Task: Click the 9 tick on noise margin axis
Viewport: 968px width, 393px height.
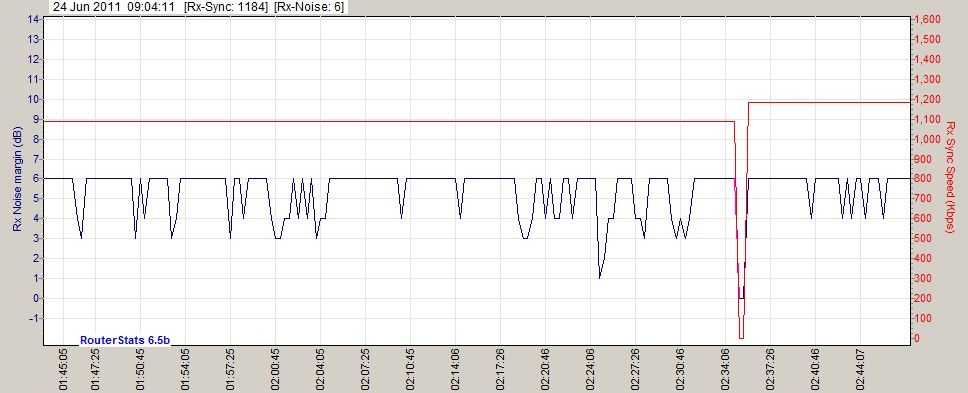Action: point(36,119)
